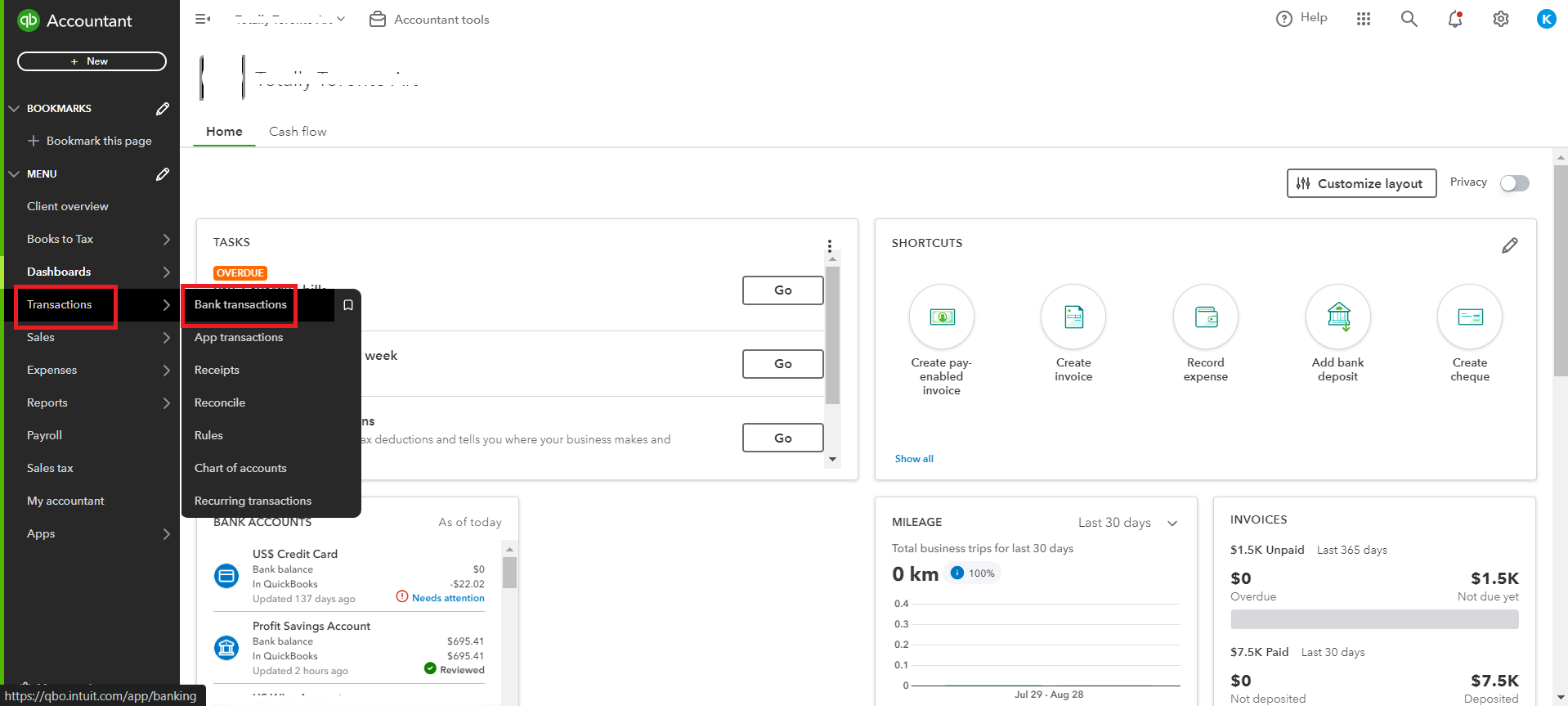Screen dimensions: 1568x706
Task: Select Chart of accounts in submenu
Action: [240, 468]
